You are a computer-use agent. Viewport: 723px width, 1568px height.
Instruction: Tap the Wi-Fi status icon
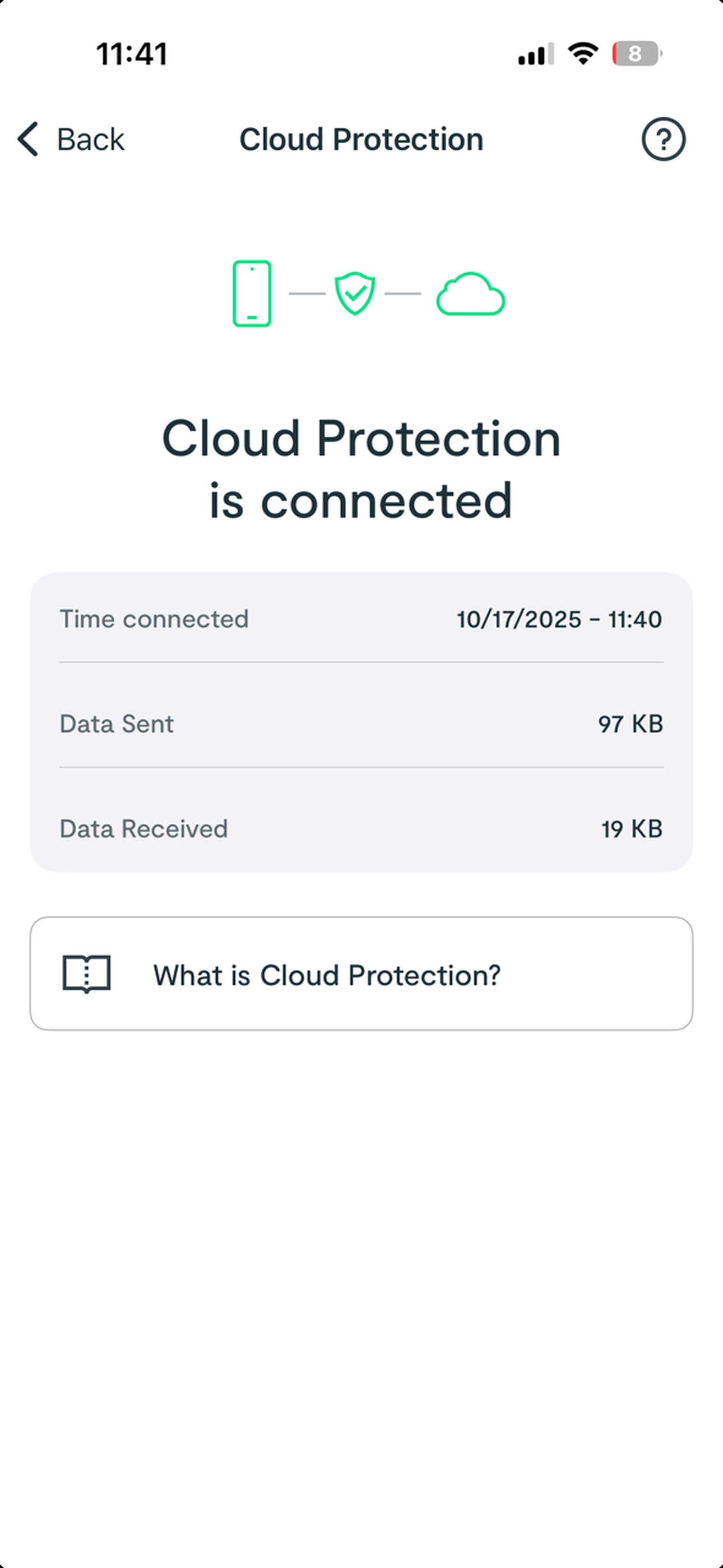pos(583,54)
